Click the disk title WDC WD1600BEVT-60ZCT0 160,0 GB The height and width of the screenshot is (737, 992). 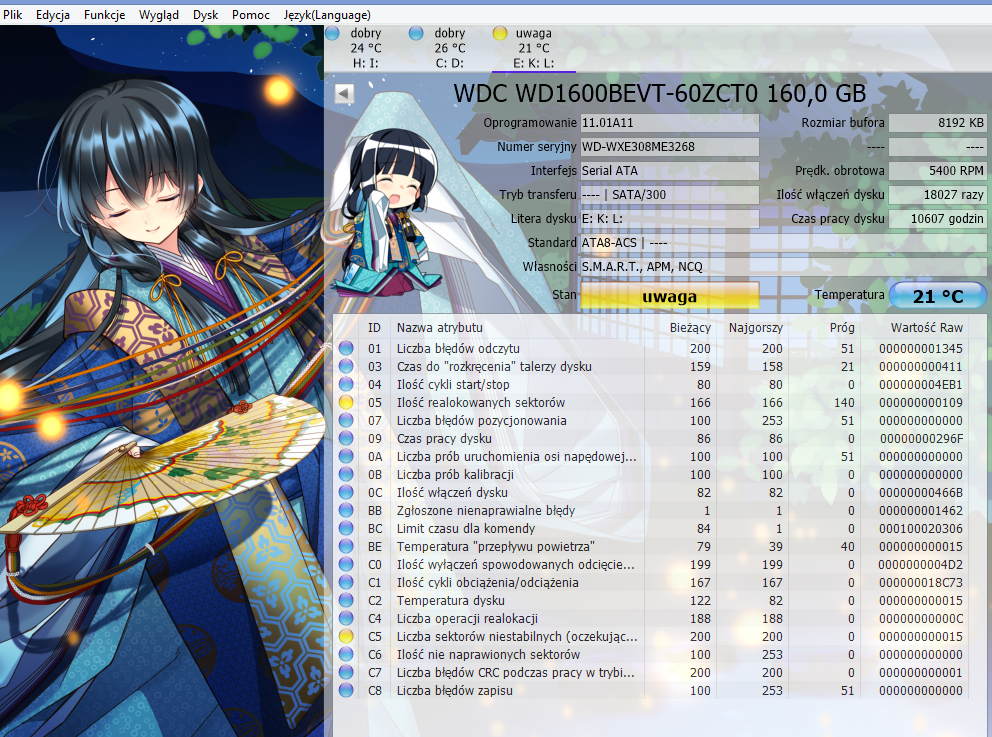click(x=659, y=94)
